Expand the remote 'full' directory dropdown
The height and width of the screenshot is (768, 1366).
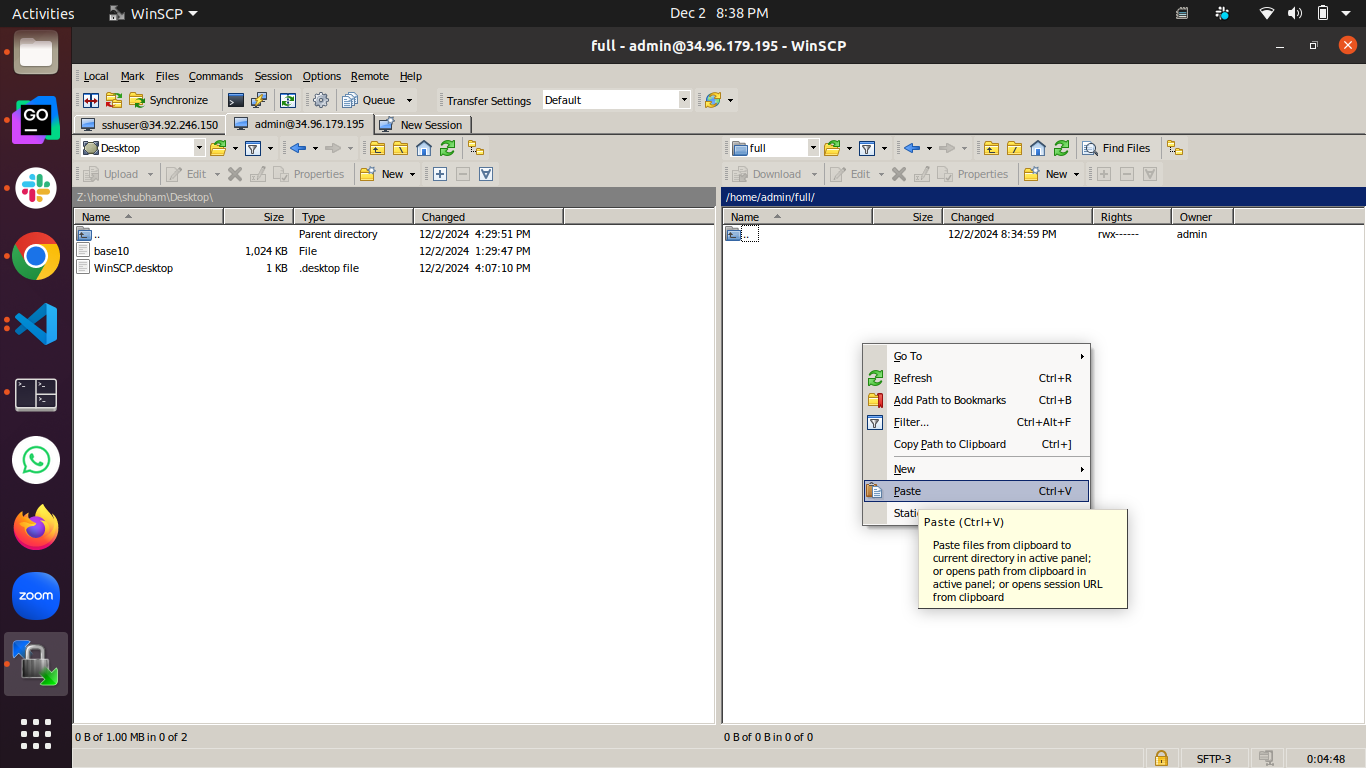click(x=812, y=148)
